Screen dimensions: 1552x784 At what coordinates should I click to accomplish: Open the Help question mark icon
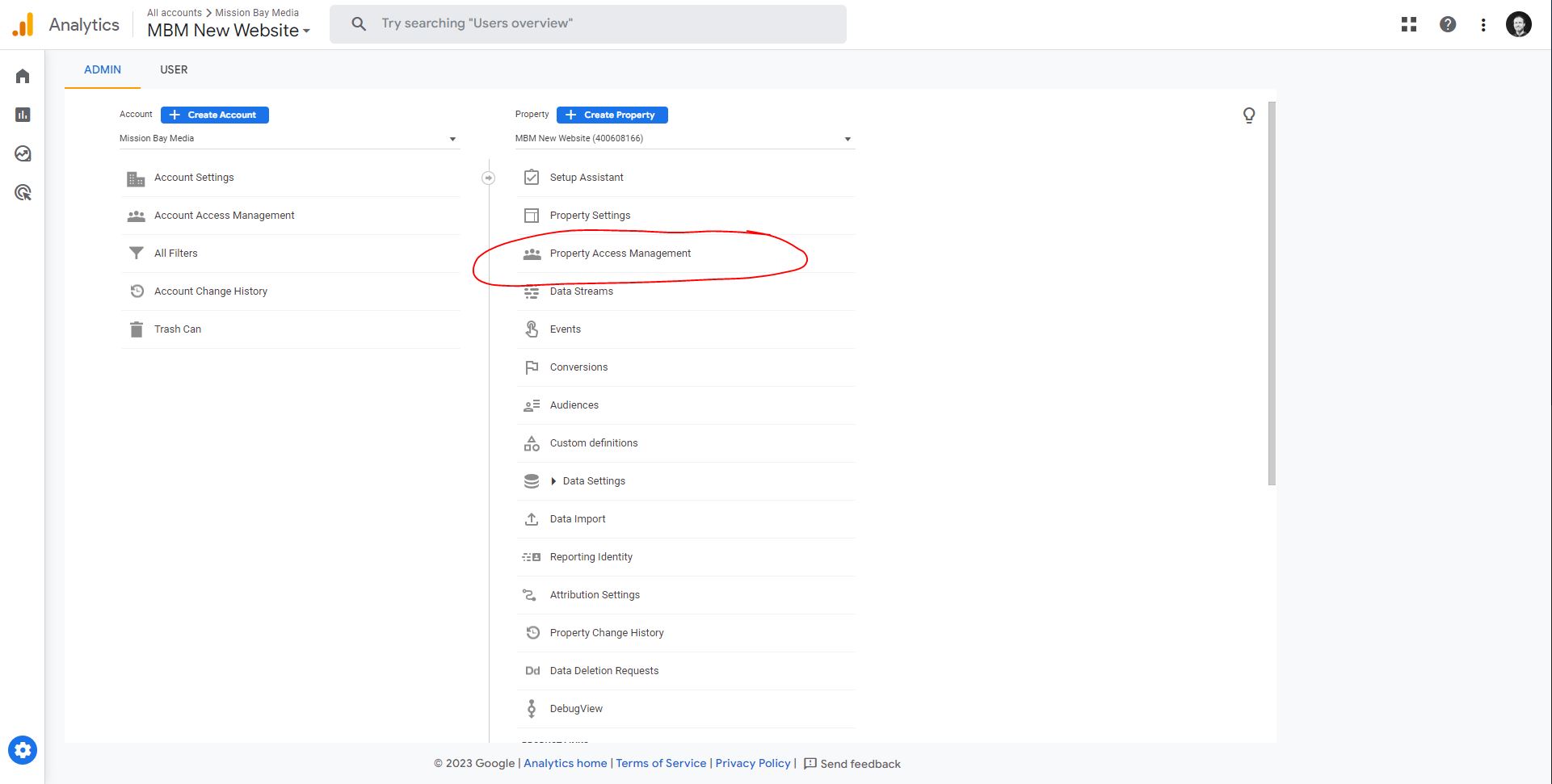click(x=1448, y=24)
